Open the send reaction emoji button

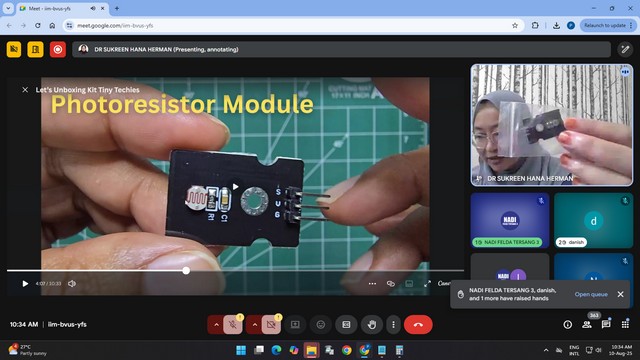point(321,325)
